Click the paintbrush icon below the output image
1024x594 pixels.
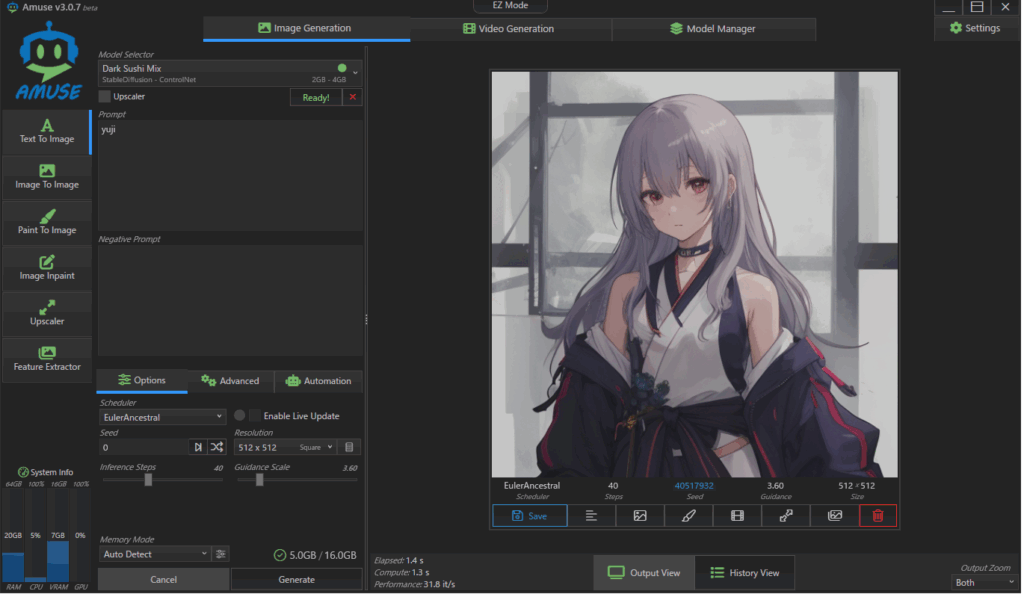coord(688,515)
